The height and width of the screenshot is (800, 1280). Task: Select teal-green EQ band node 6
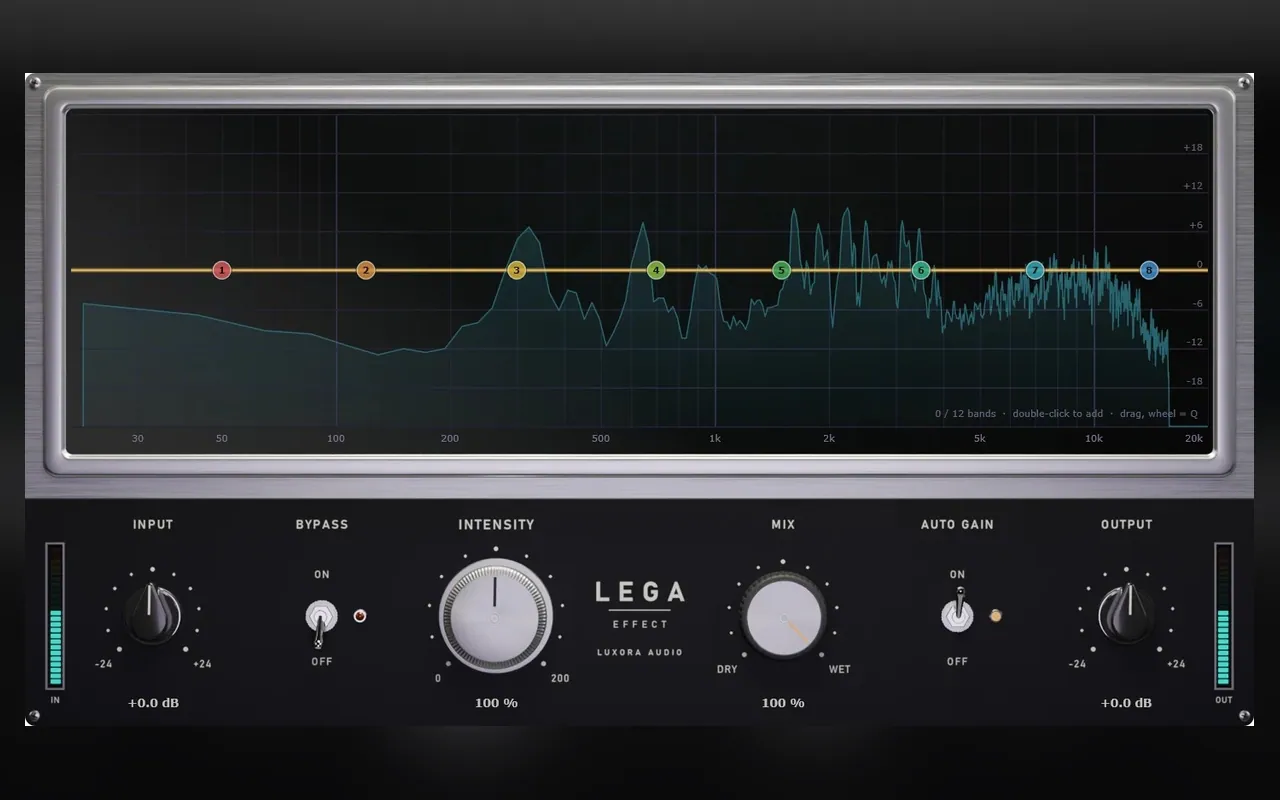pos(921,270)
